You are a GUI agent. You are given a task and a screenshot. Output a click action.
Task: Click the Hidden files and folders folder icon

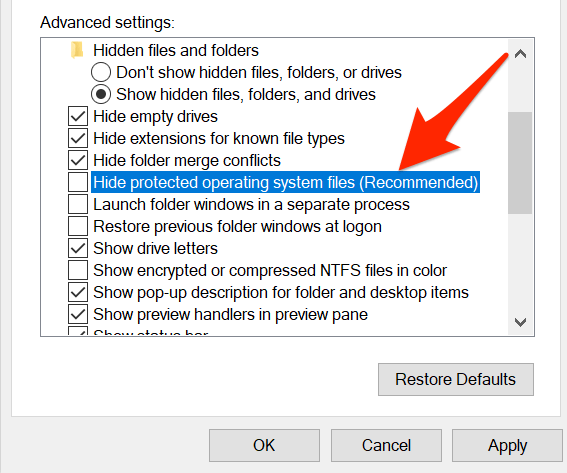tap(77, 50)
